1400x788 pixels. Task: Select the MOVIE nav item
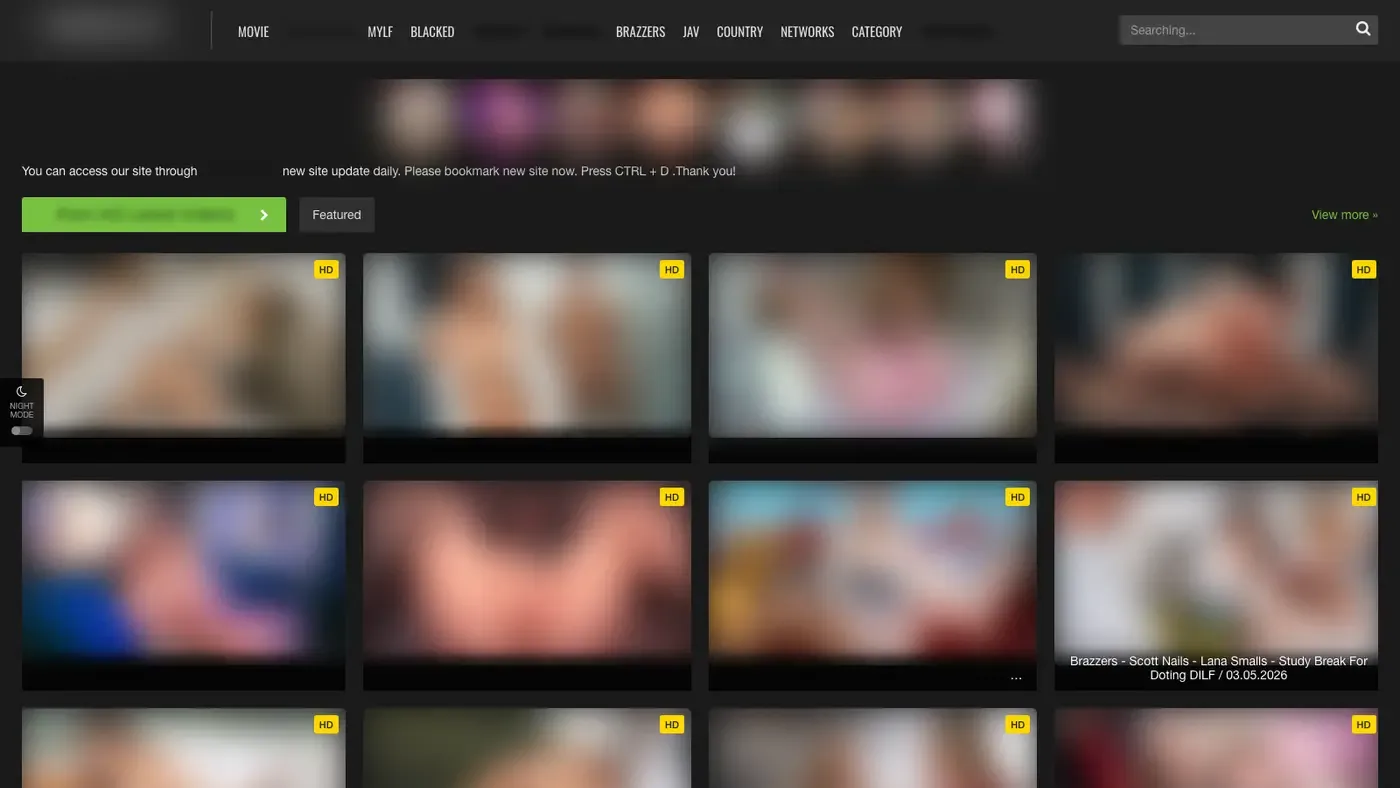(x=253, y=32)
